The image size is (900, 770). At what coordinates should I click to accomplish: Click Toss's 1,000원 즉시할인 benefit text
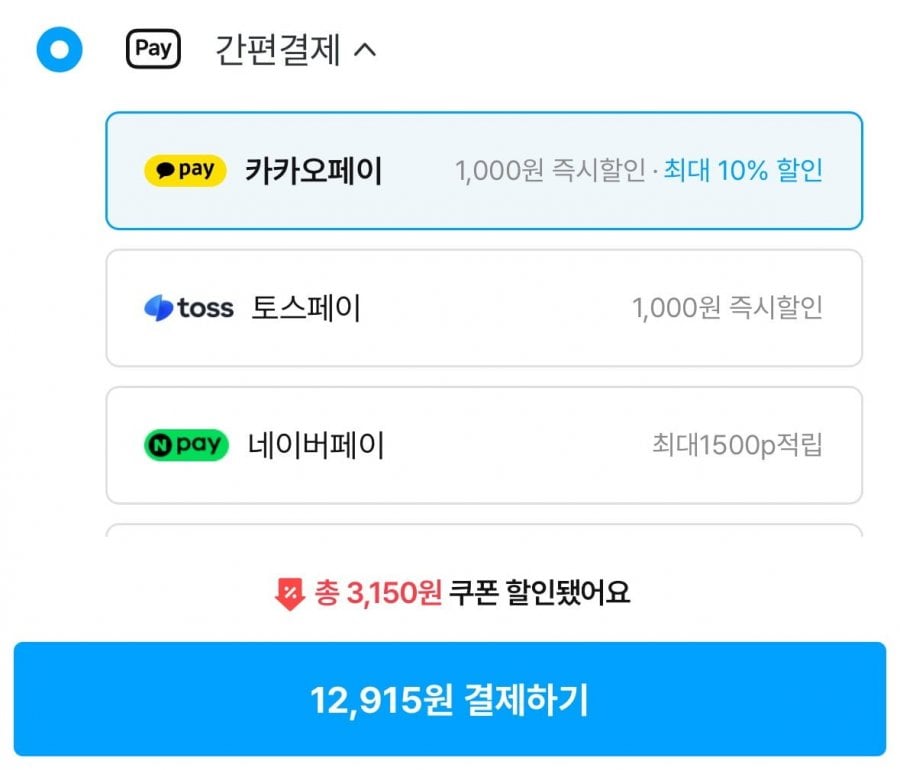tap(727, 308)
